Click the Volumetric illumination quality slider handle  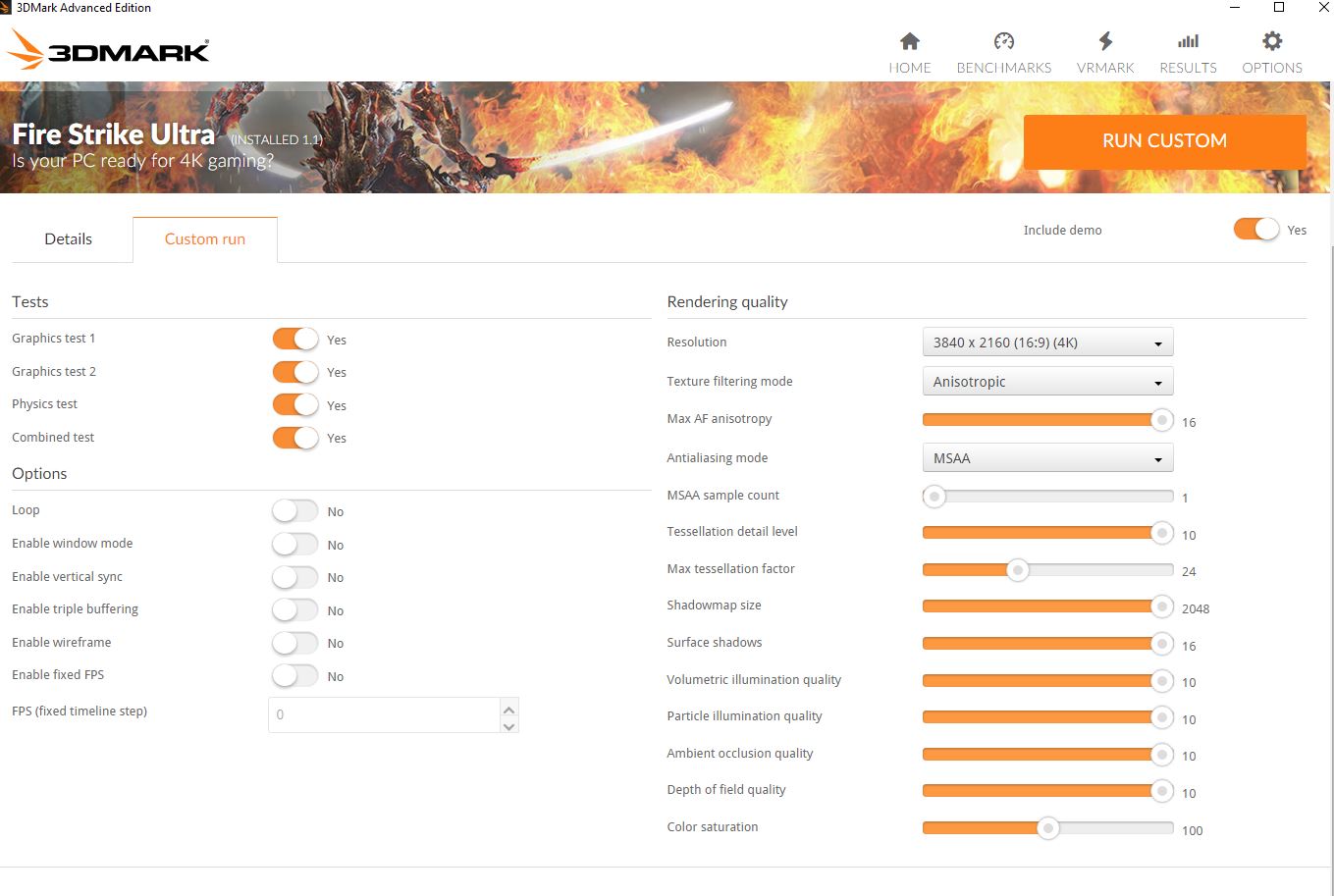(1162, 681)
